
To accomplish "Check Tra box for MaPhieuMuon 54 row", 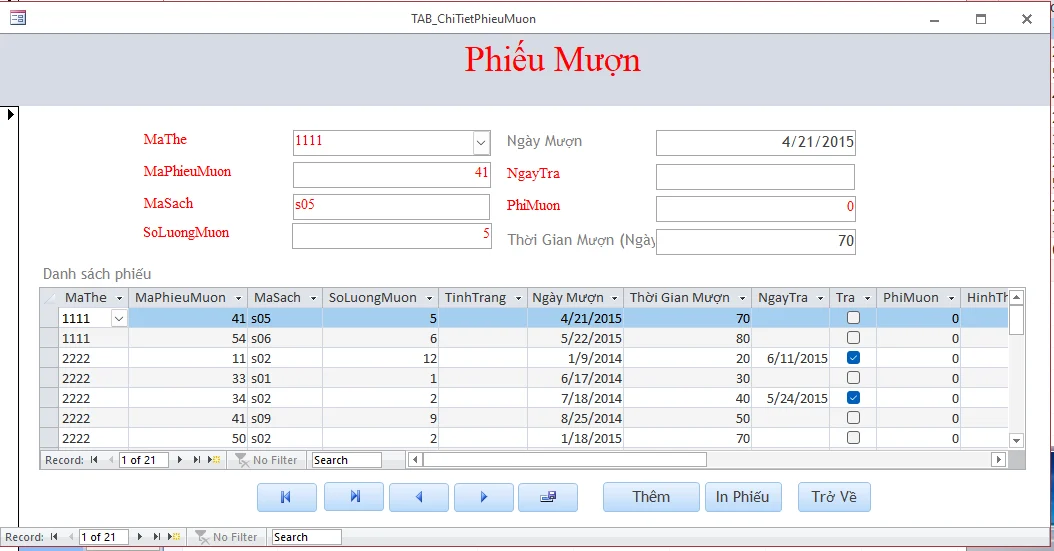I will point(853,338).
